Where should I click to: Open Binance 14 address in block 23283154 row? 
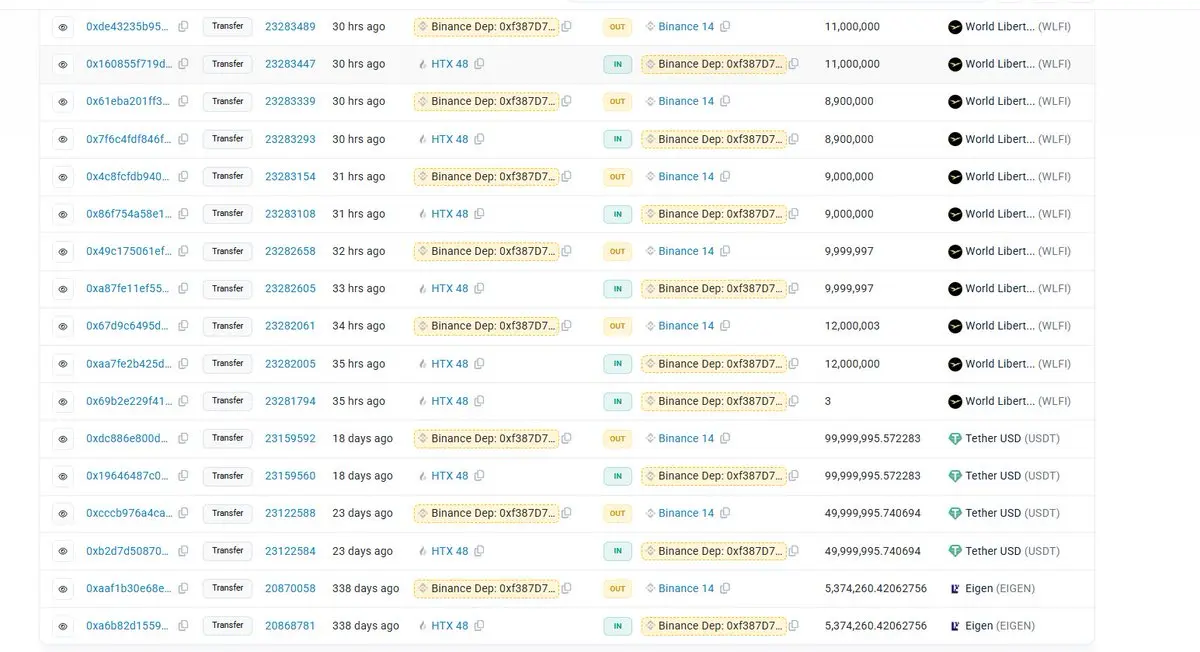click(686, 176)
